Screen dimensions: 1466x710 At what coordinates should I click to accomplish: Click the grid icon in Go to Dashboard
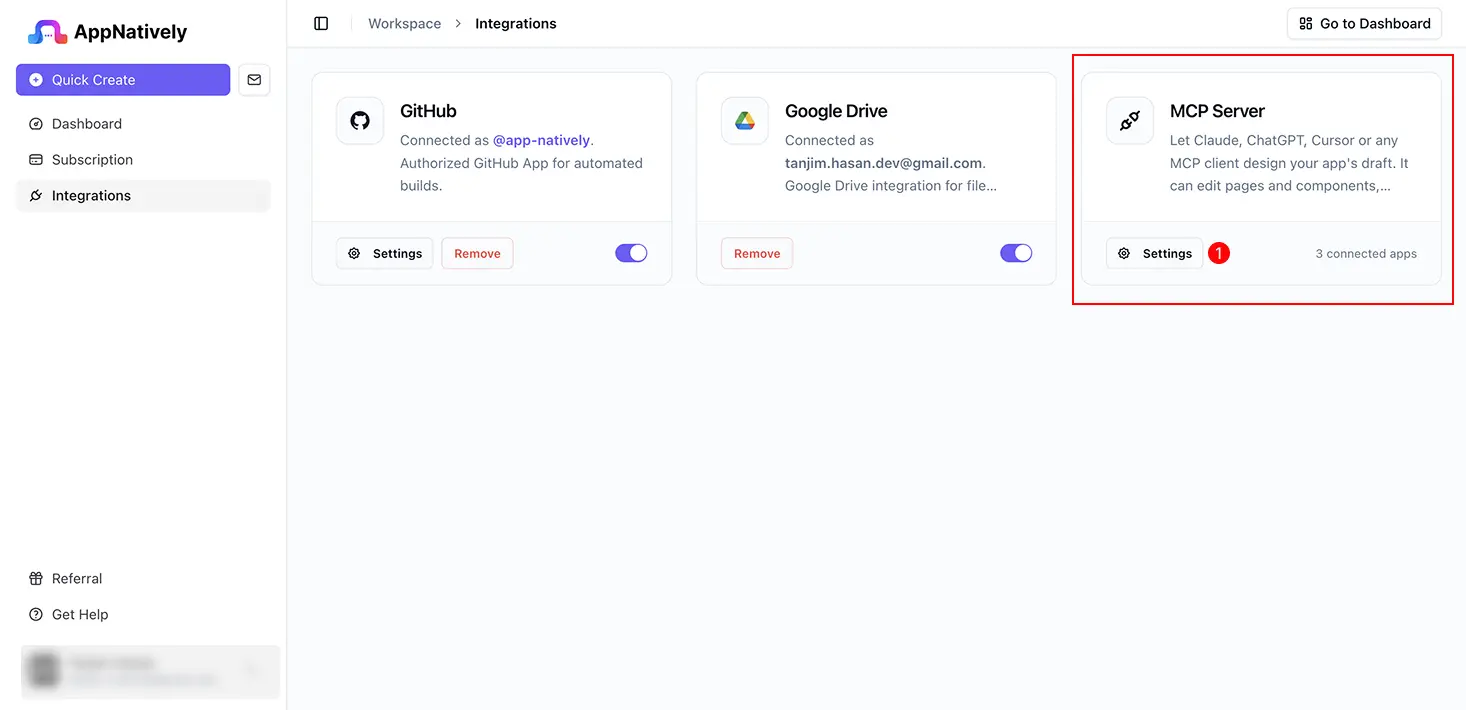[x=1306, y=23]
